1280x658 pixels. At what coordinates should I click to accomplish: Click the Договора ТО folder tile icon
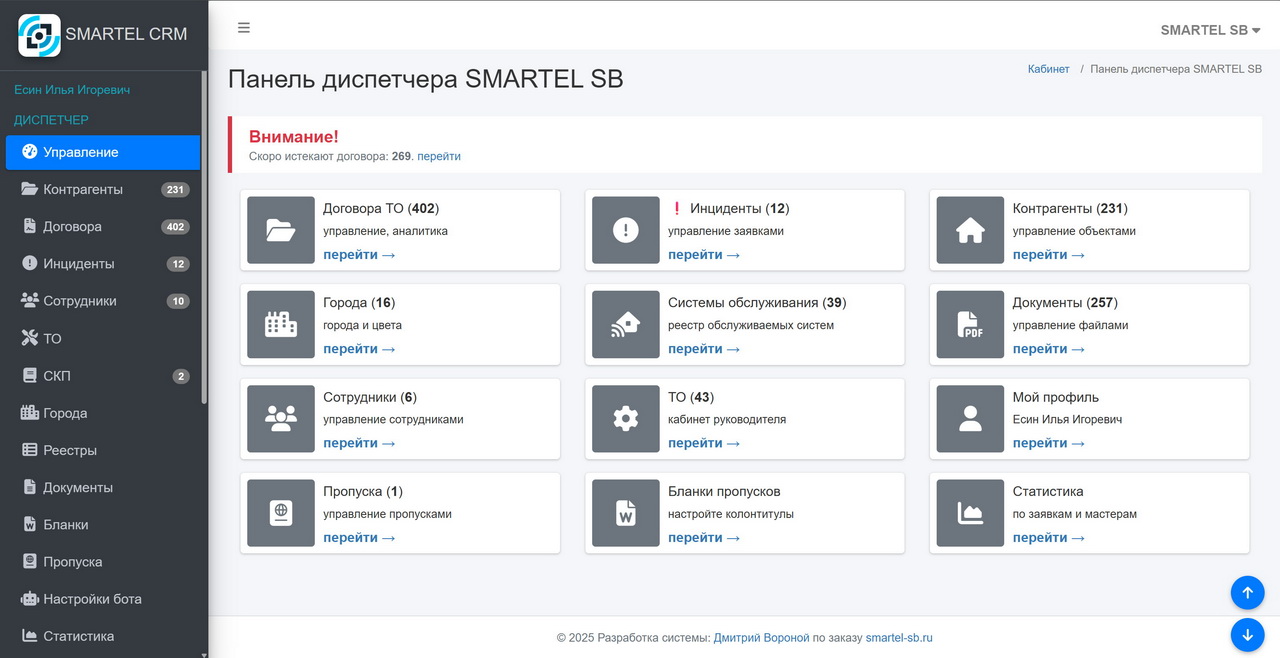[281, 230]
